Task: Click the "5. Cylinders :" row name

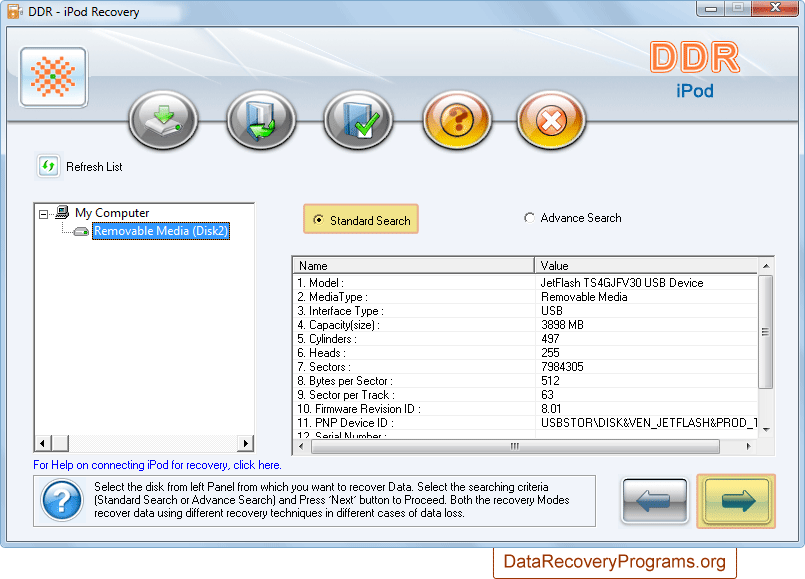Action: (x=327, y=339)
